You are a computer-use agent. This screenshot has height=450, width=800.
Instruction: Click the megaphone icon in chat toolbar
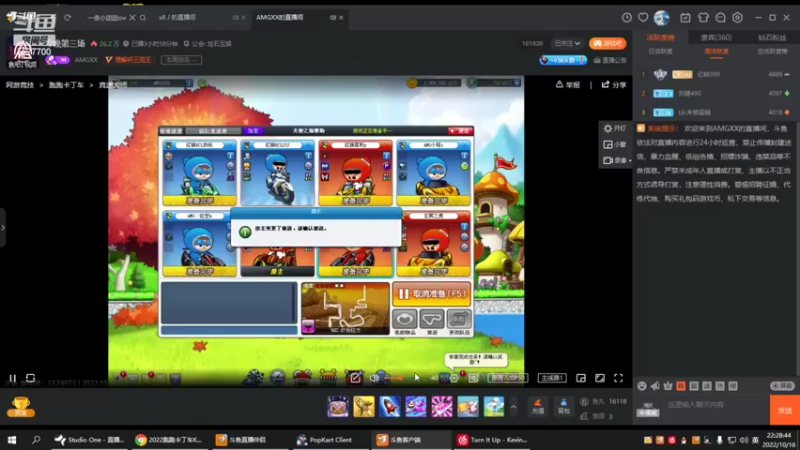pos(655,386)
